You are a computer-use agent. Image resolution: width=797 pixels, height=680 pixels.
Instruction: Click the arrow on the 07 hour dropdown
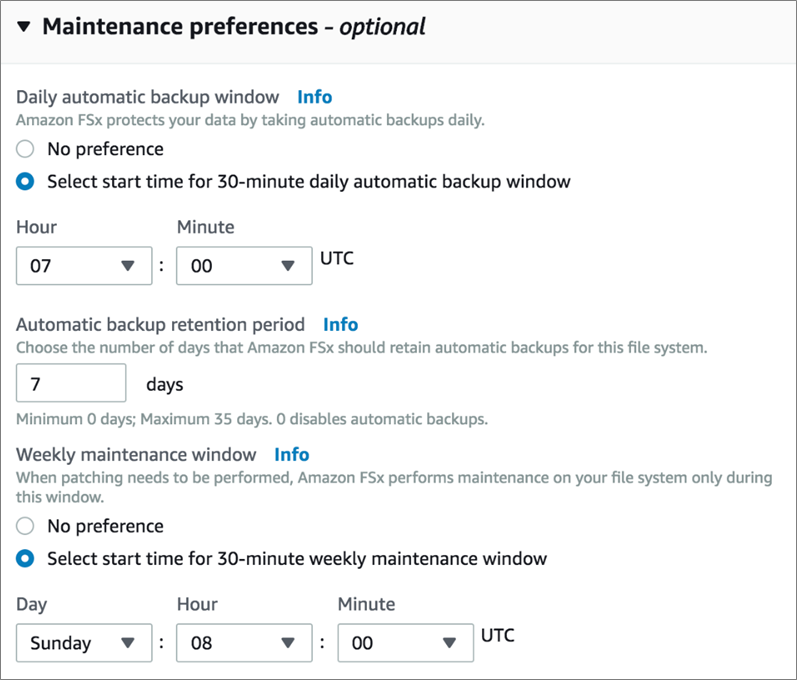click(127, 267)
